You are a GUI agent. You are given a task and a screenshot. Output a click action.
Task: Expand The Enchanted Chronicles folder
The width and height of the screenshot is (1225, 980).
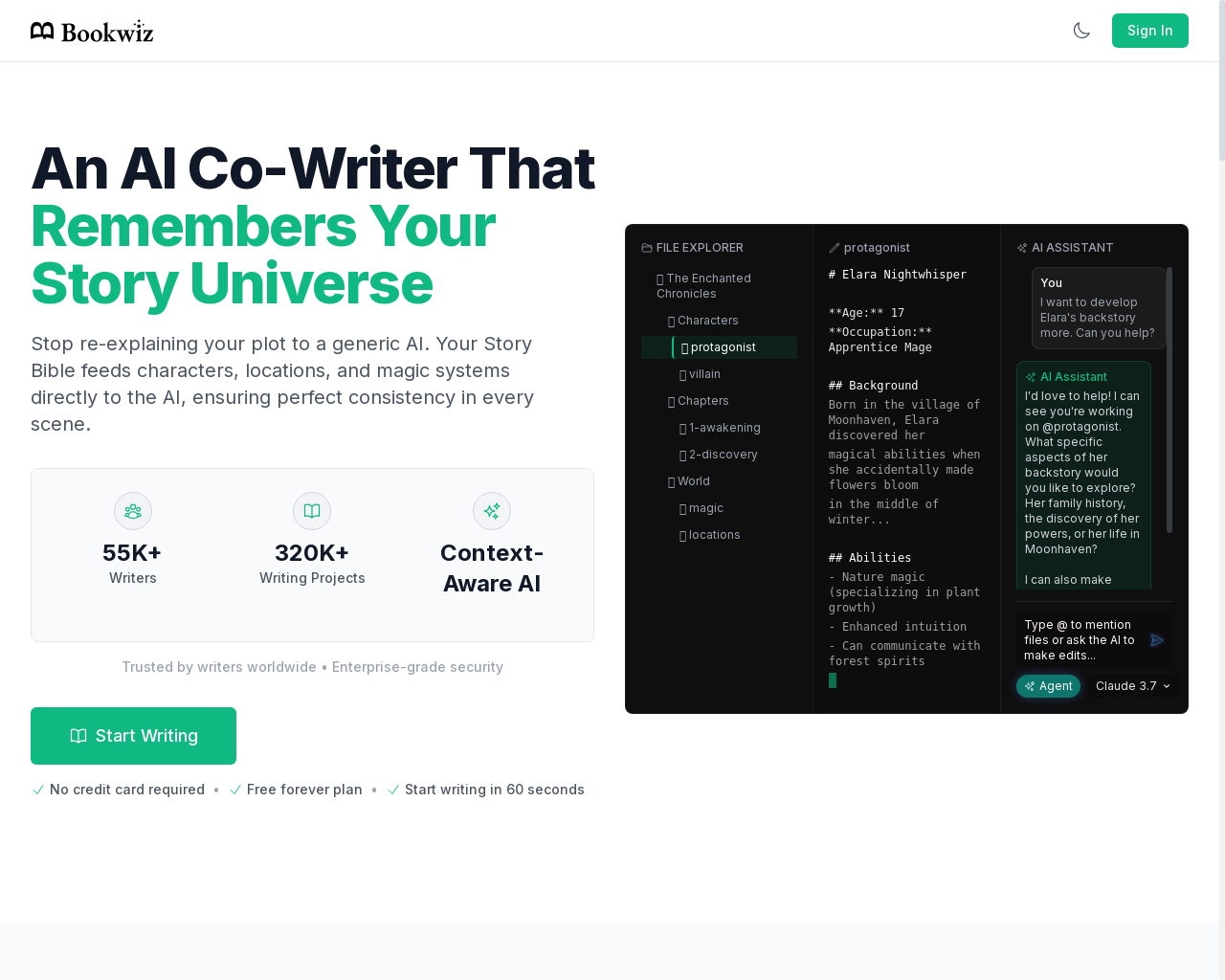[703, 286]
